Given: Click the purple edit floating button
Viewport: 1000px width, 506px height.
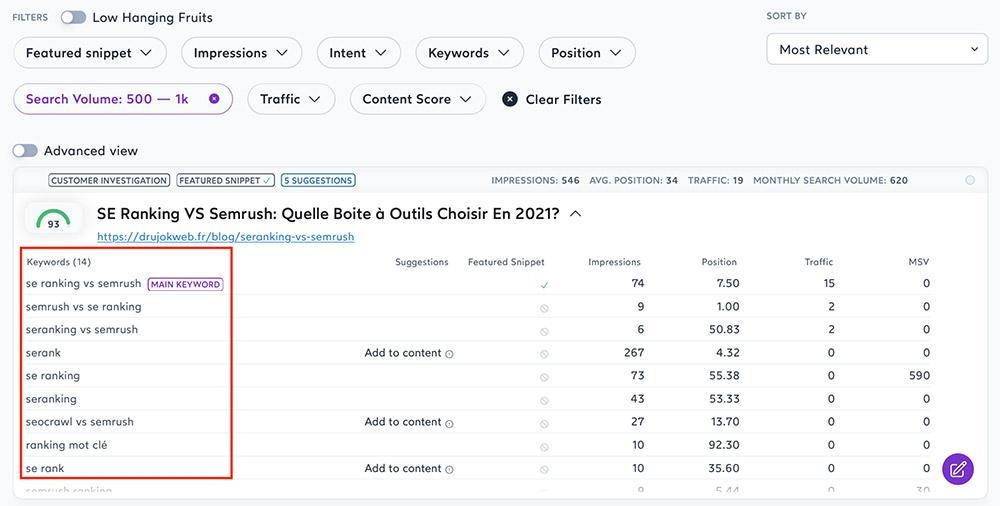Looking at the screenshot, I should point(958,470).
